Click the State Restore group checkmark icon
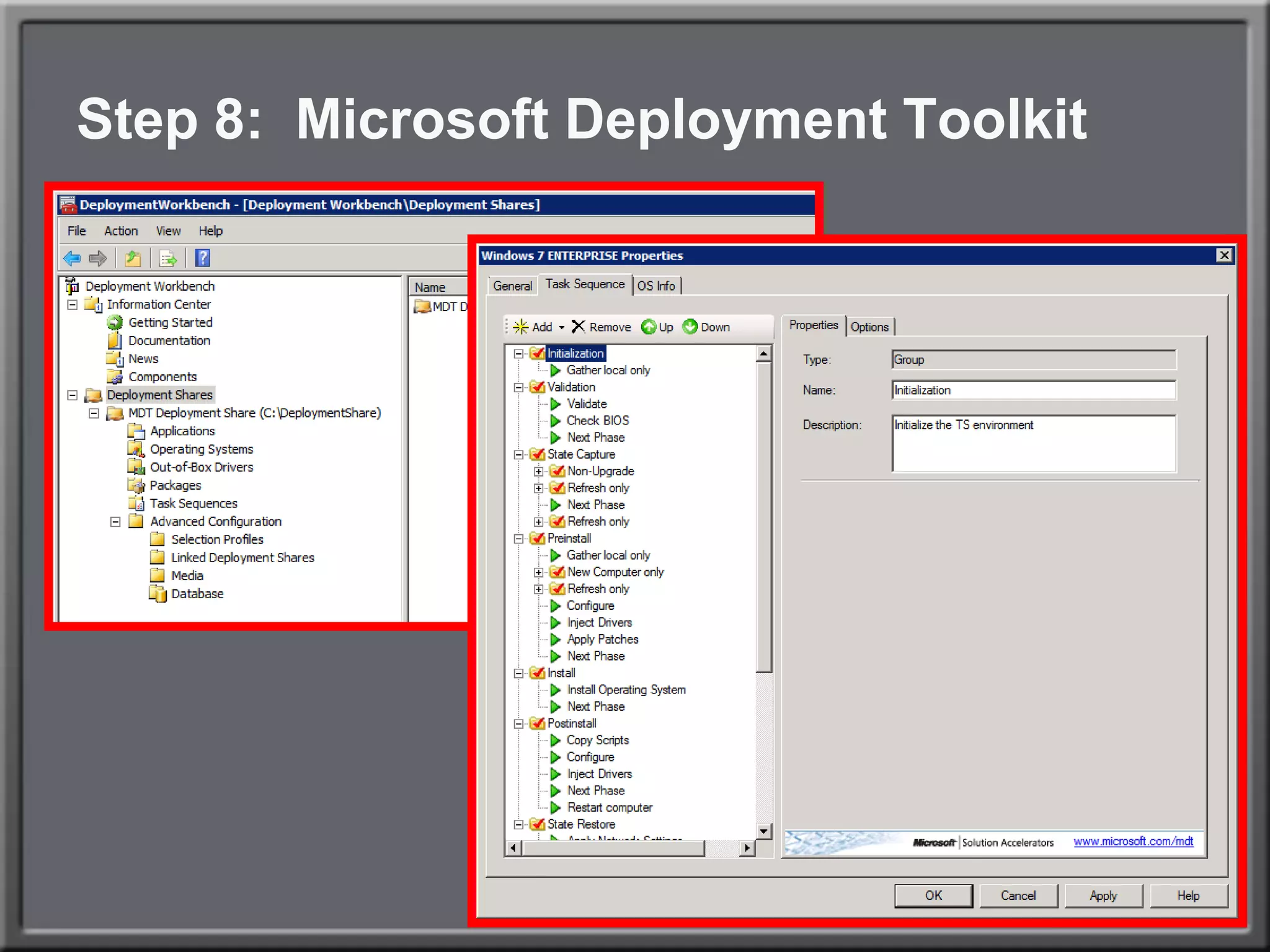Viewport: 1270px width, 952px height. tap(537, 824)
